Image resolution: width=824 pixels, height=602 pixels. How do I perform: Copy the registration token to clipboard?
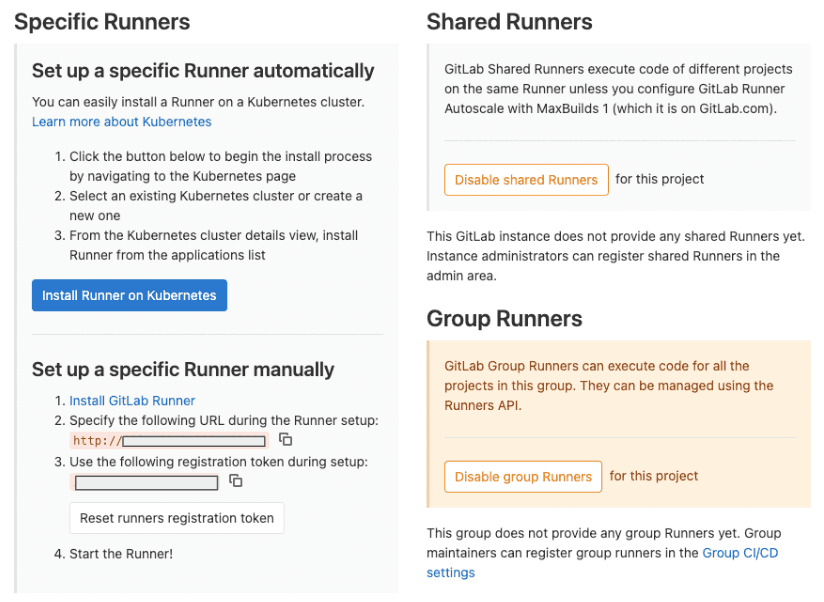(236, 481)
